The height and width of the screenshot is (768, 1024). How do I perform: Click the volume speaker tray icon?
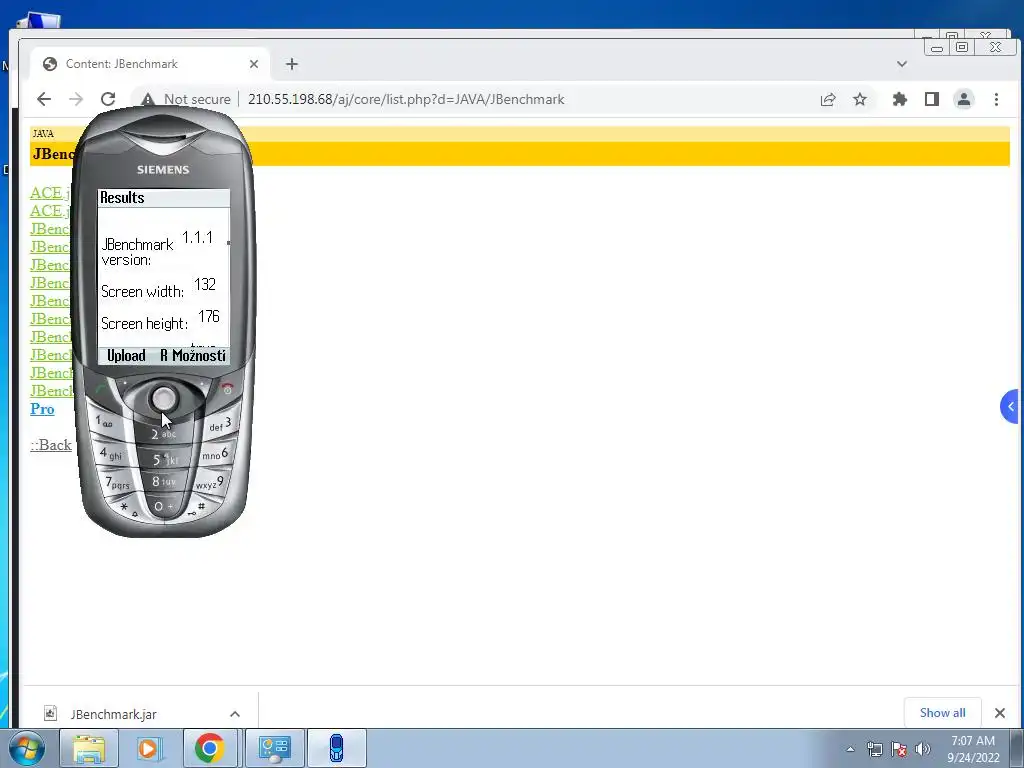(923, 749)
